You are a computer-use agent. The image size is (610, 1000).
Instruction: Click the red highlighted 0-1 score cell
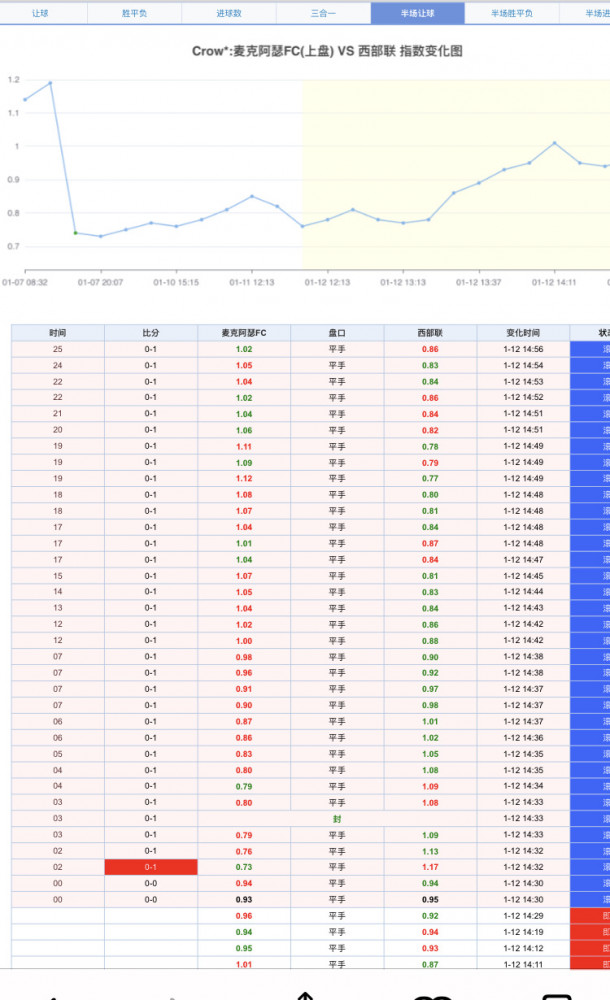(151, 867)
